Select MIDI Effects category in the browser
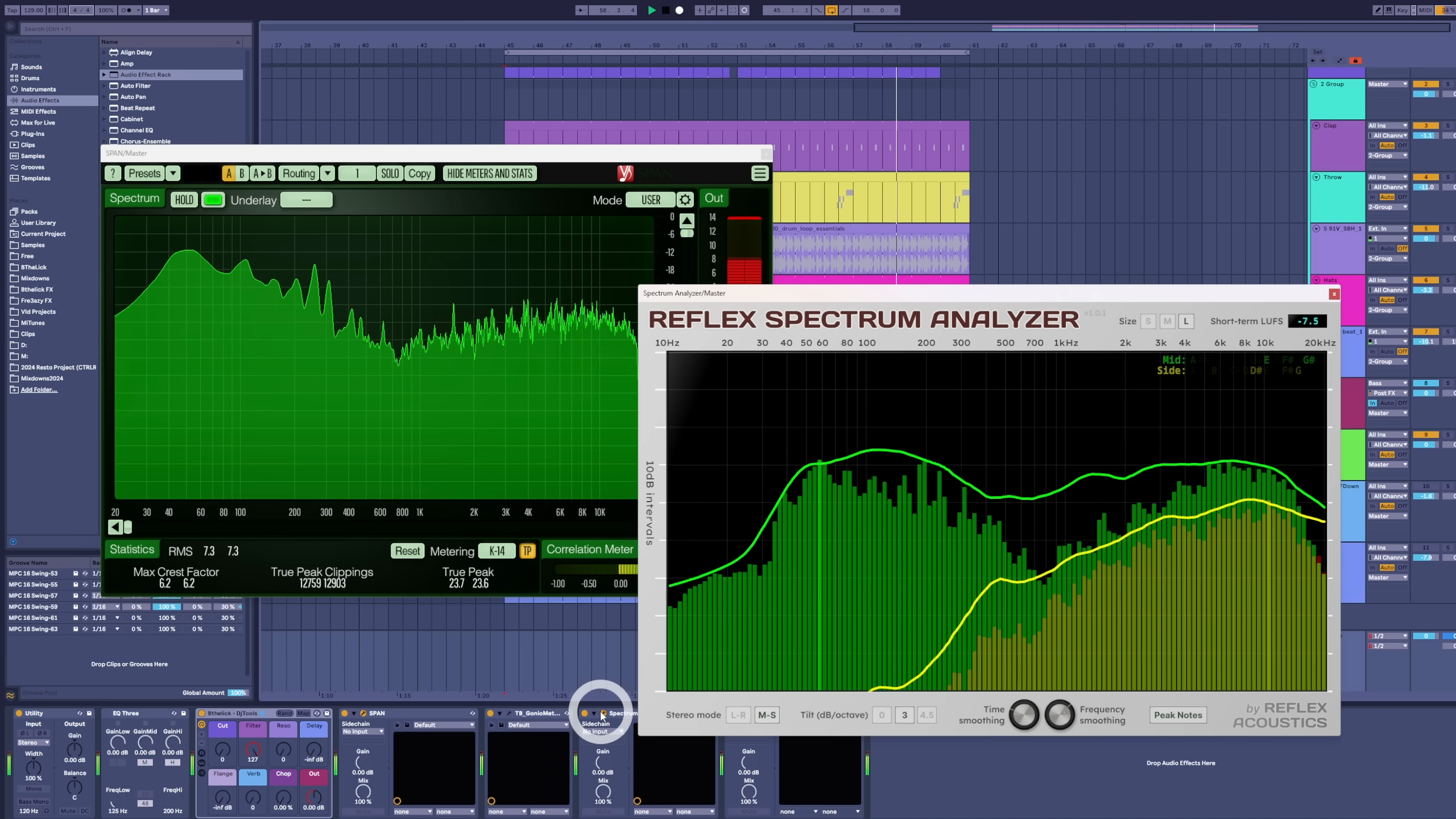The width and height of the screenshot is (1456, 819). tap(38, 111)
